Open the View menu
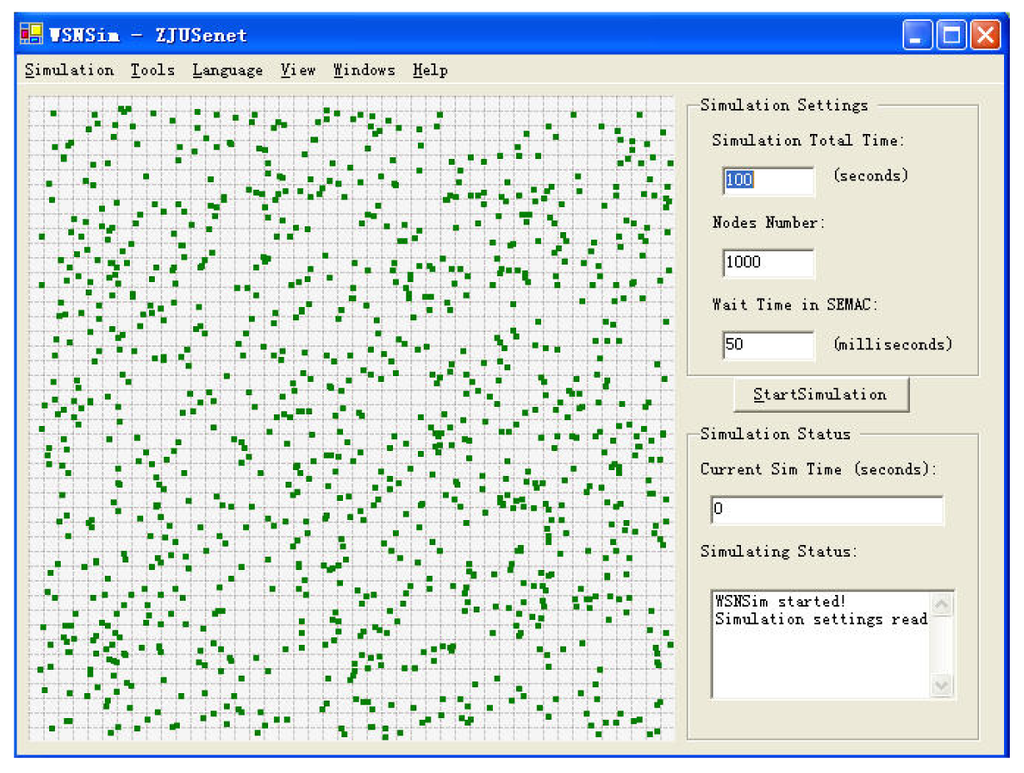 [297, 70]
